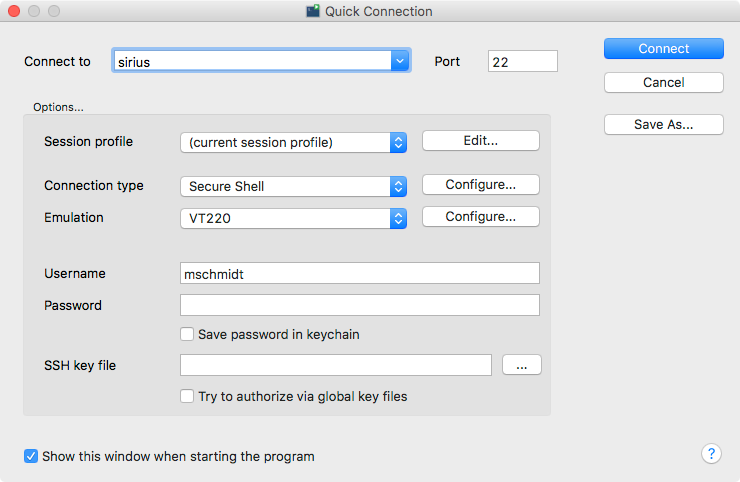
Task: Open help with the question mark icon
Action: [711, 454]
